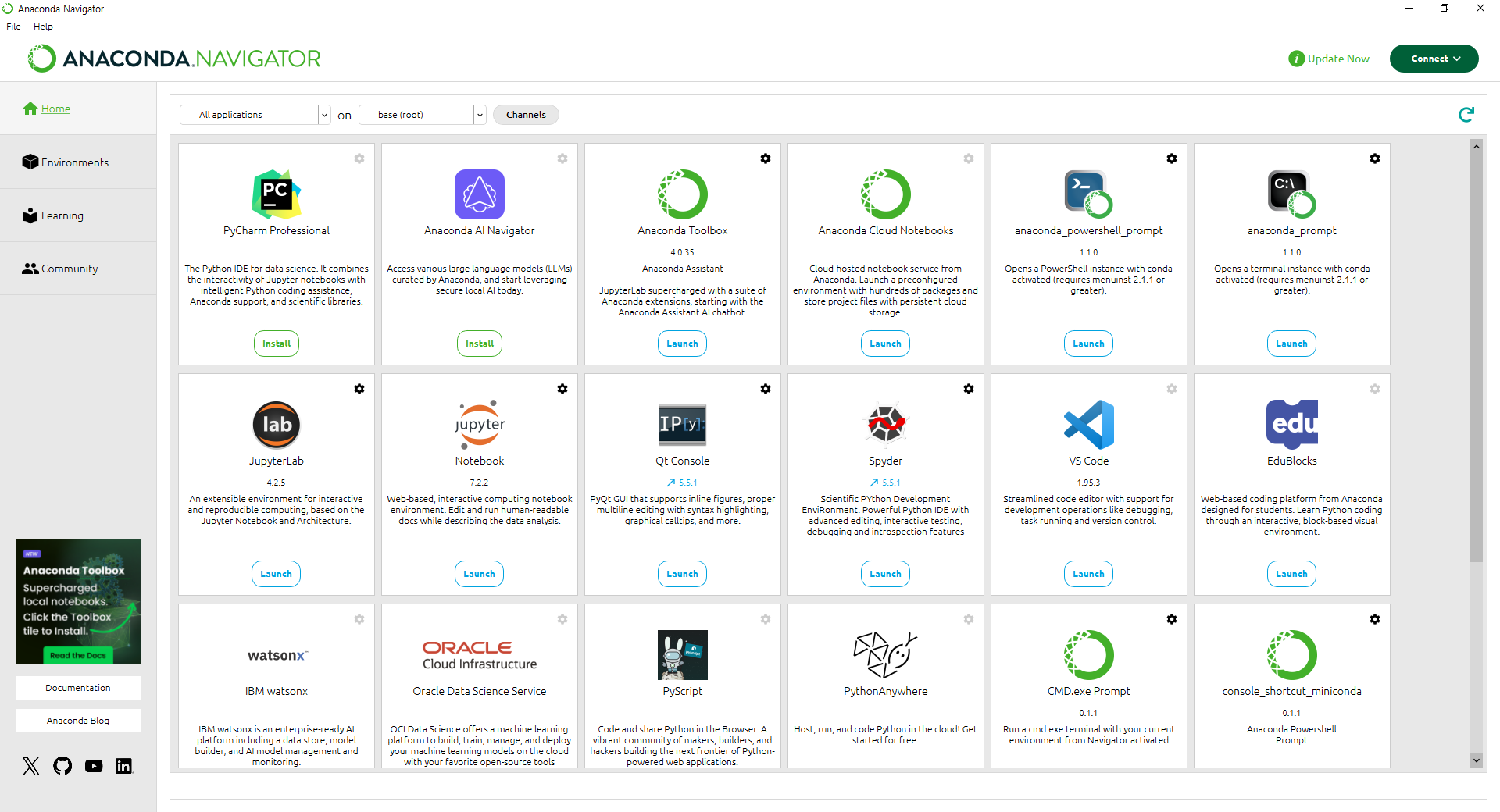The width and height of the screenshot is (1500, 812).
Task: Launch VS Code
Action: pos(1089,574)
